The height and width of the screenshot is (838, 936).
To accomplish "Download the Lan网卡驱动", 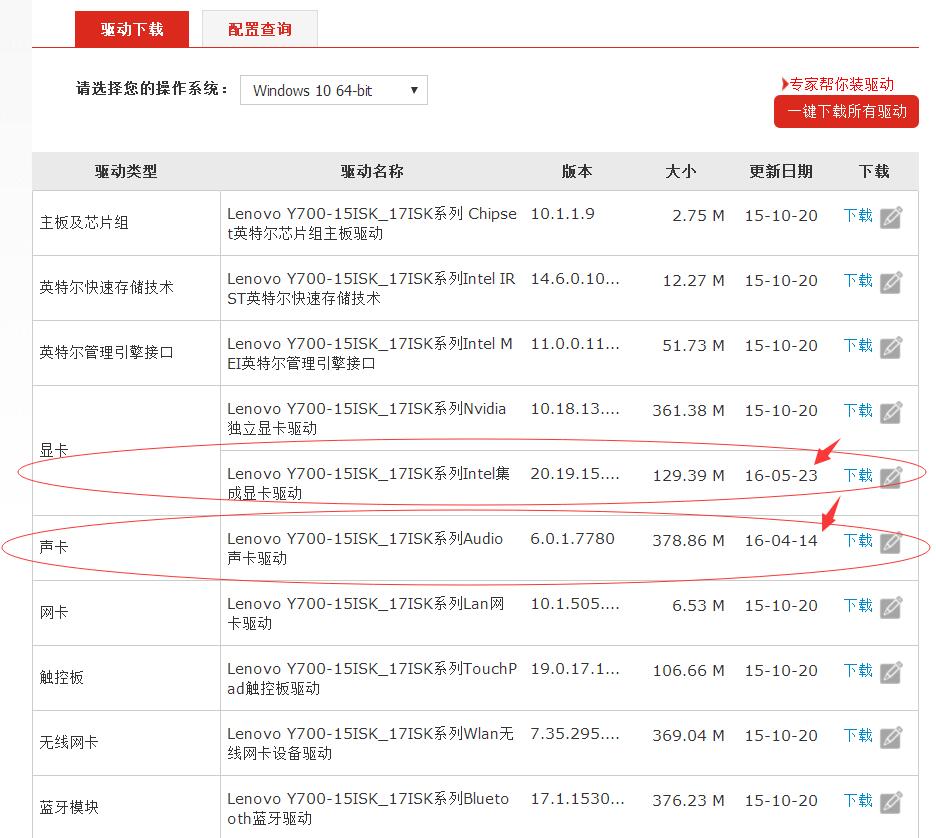I will [x=858, y=606].
